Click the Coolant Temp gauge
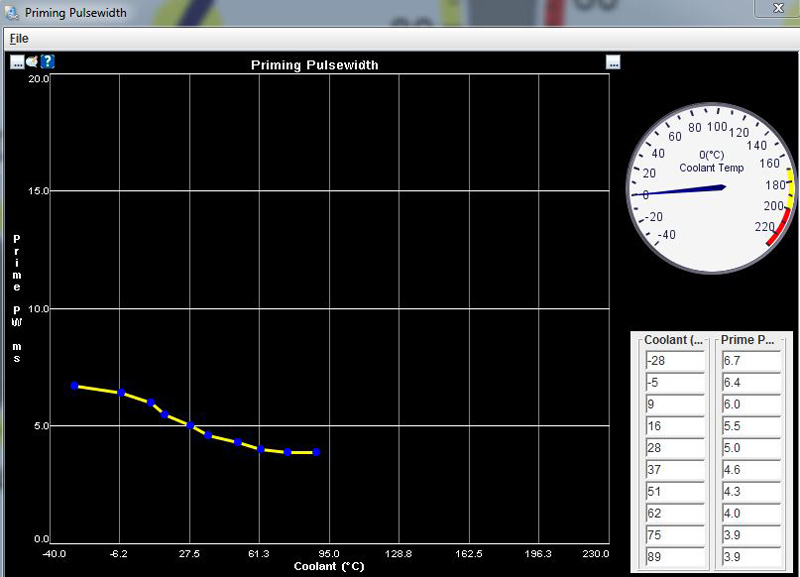Image resolution: width=800 pixels, height=577 pixels. click(711, 187)
